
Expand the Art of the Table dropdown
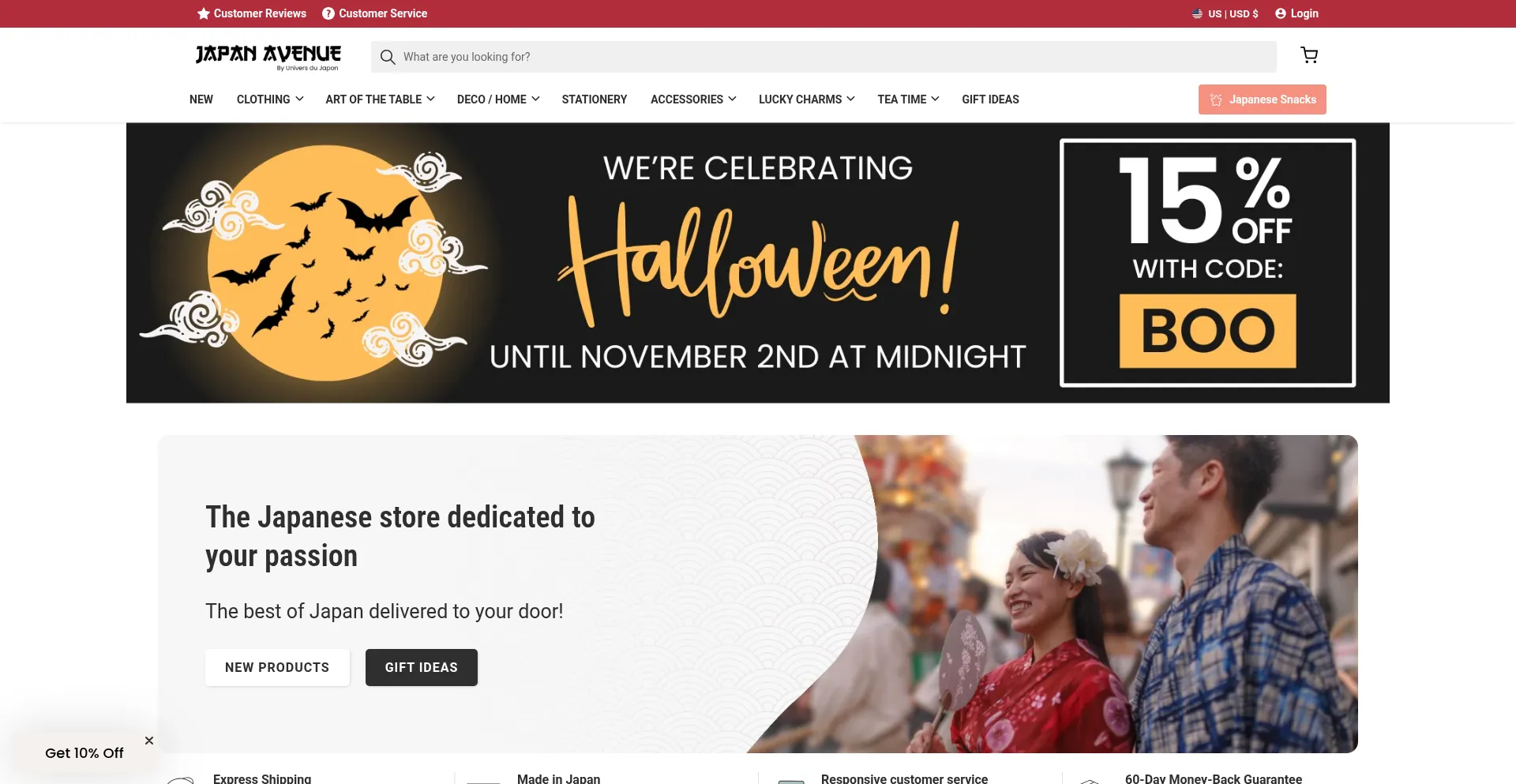pos(380,99)
